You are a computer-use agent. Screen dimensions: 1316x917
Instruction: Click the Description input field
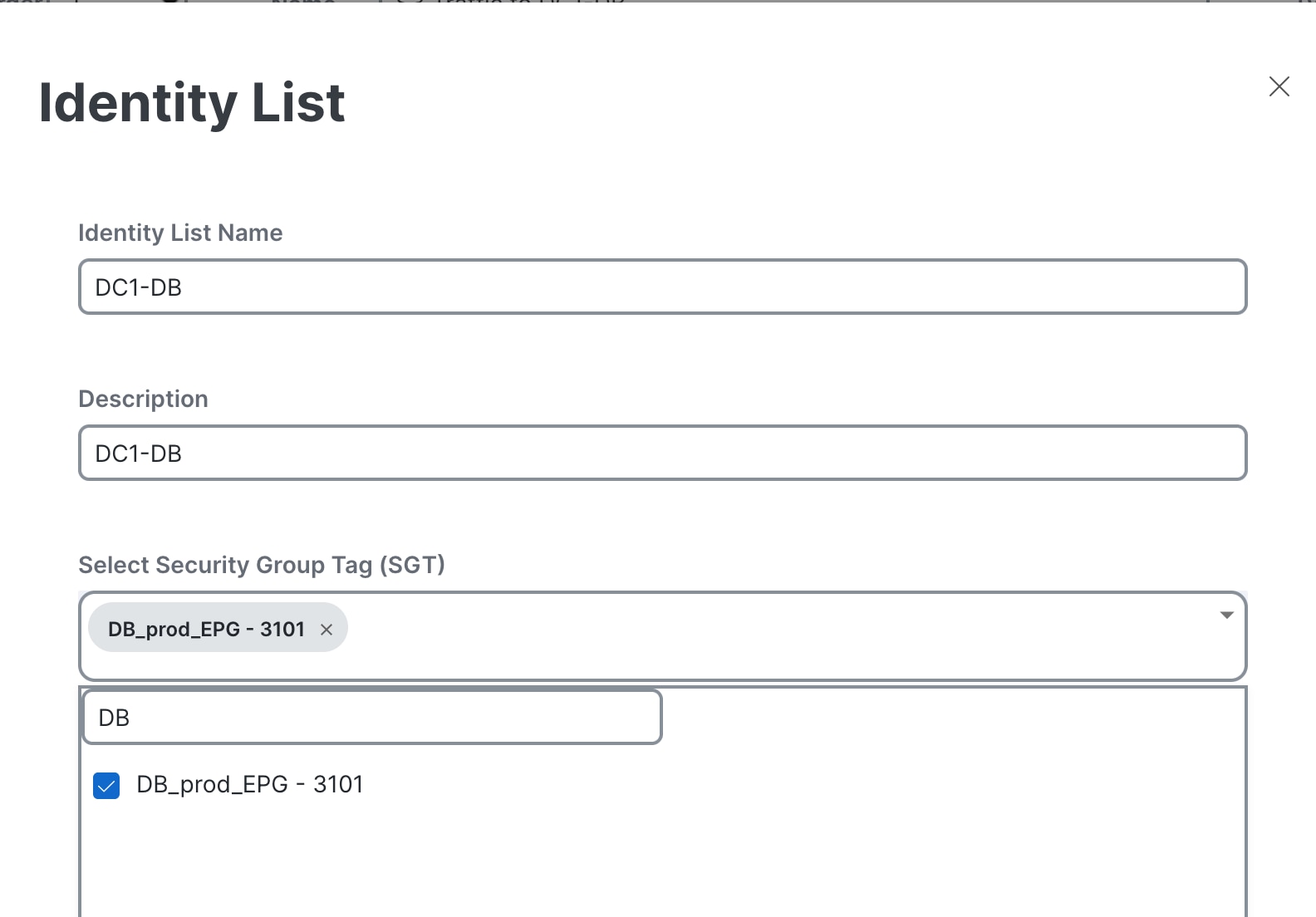(662, 453)
